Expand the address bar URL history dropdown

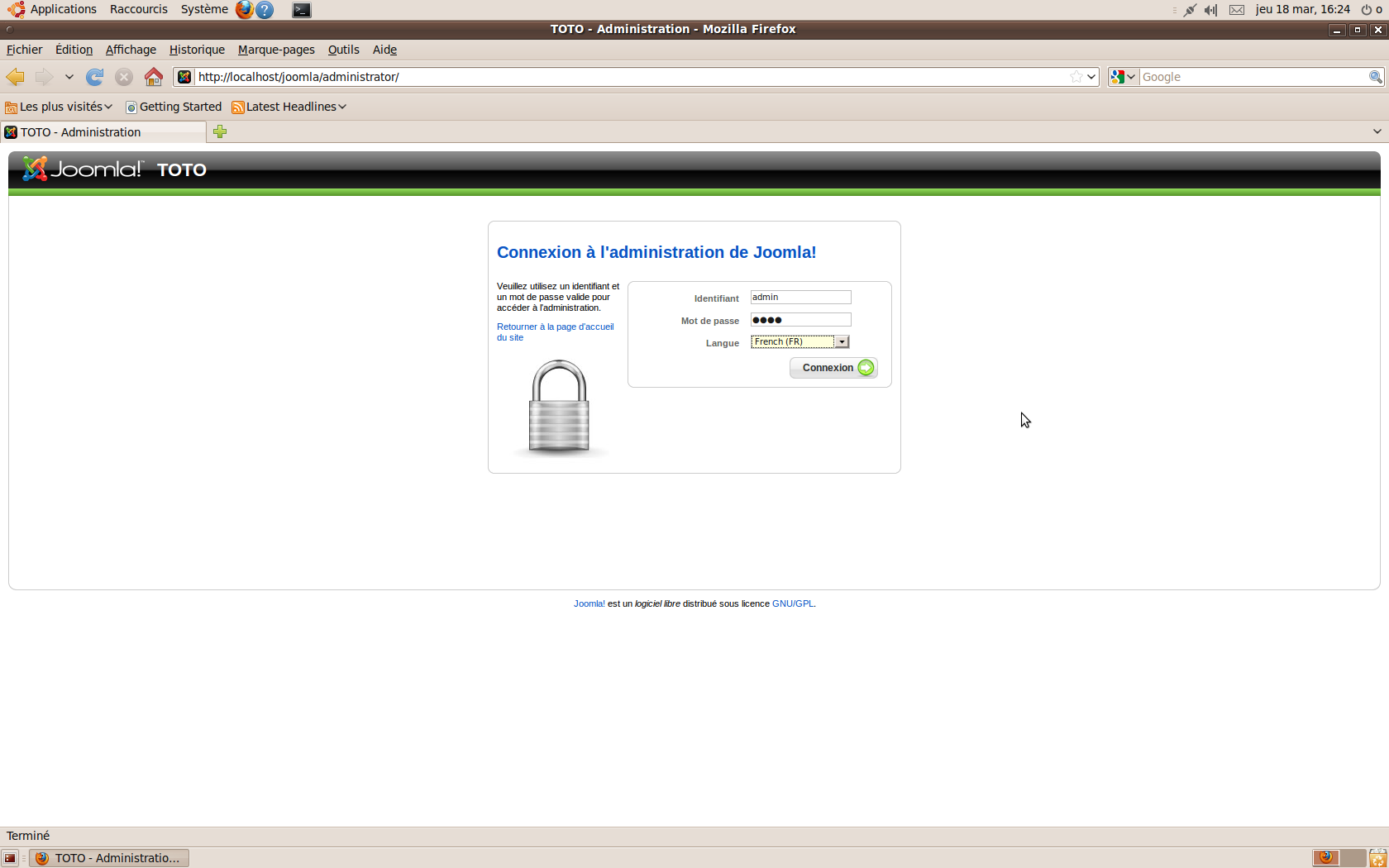[x=1091, y=77]
